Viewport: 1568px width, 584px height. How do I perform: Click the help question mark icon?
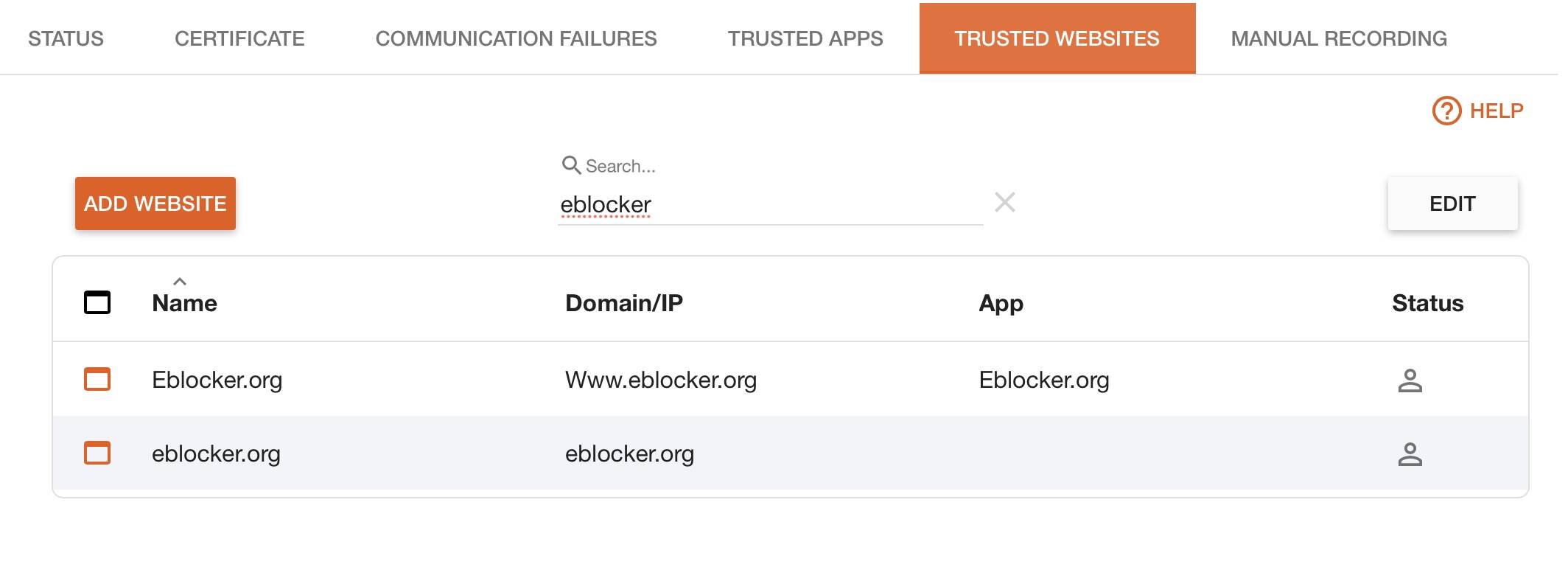click(1446, 111)
